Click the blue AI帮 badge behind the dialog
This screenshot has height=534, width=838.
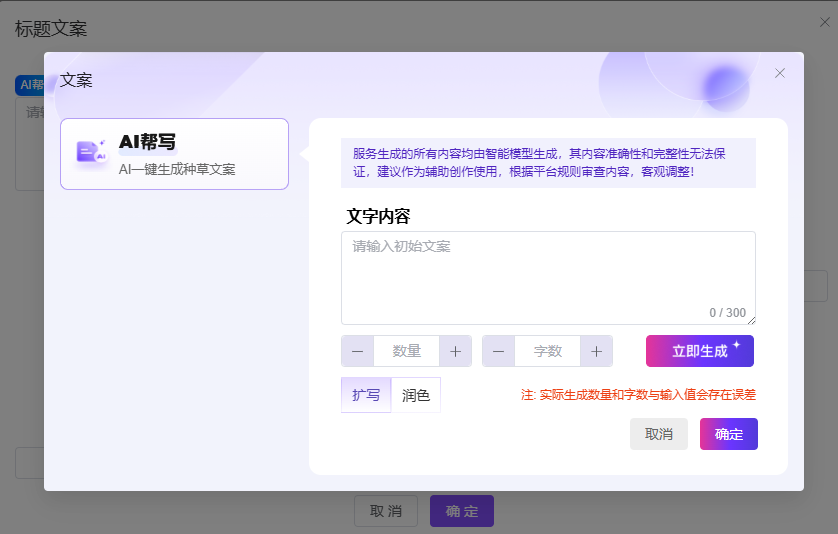29,85
